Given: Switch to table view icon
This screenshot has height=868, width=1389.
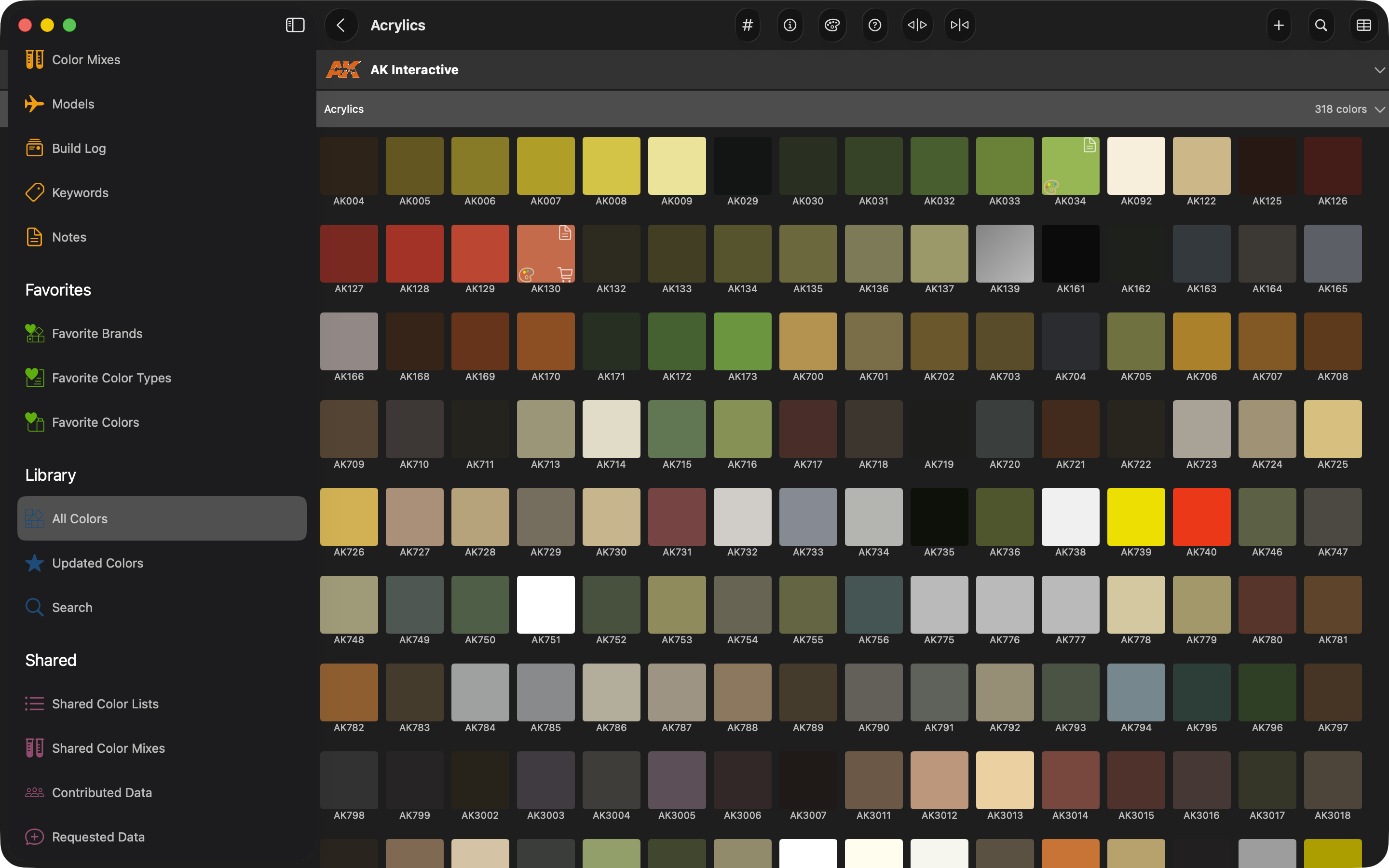Looking at the screenshot, I should tap(1364, 25).
